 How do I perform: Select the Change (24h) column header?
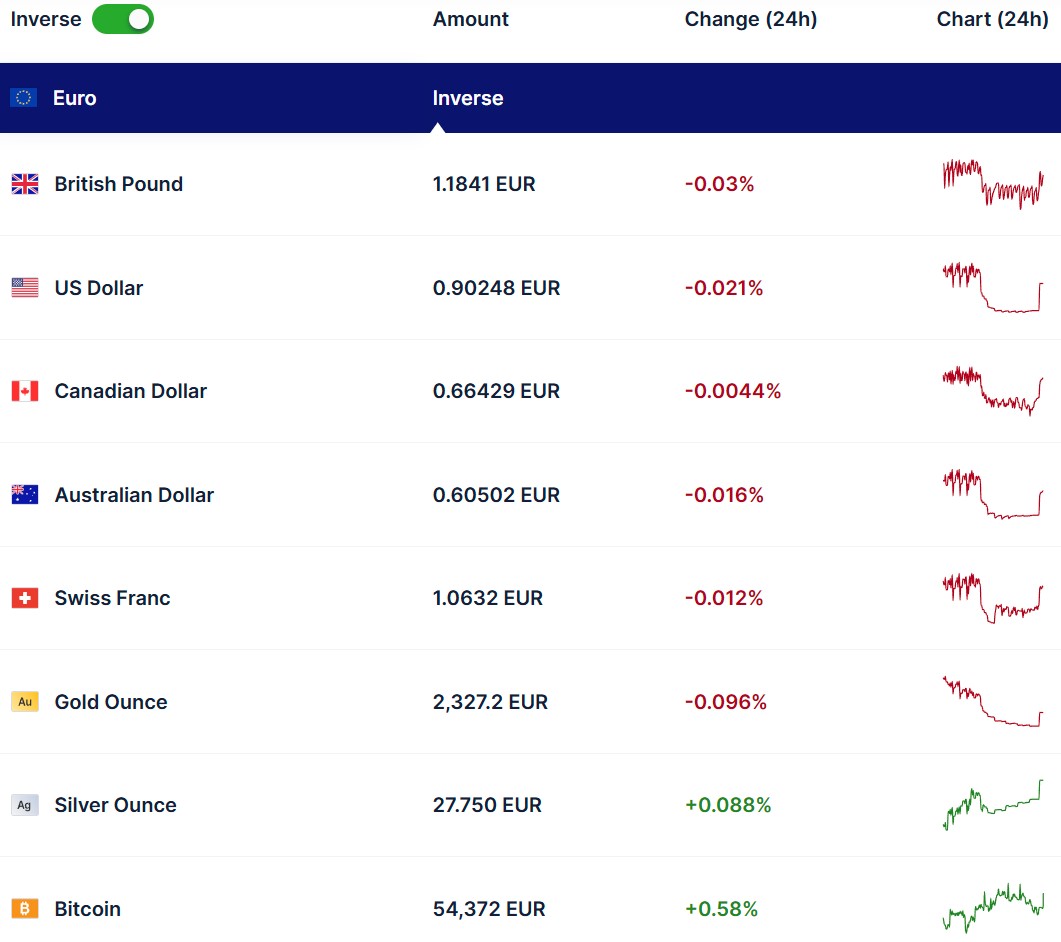coord(750,19)
